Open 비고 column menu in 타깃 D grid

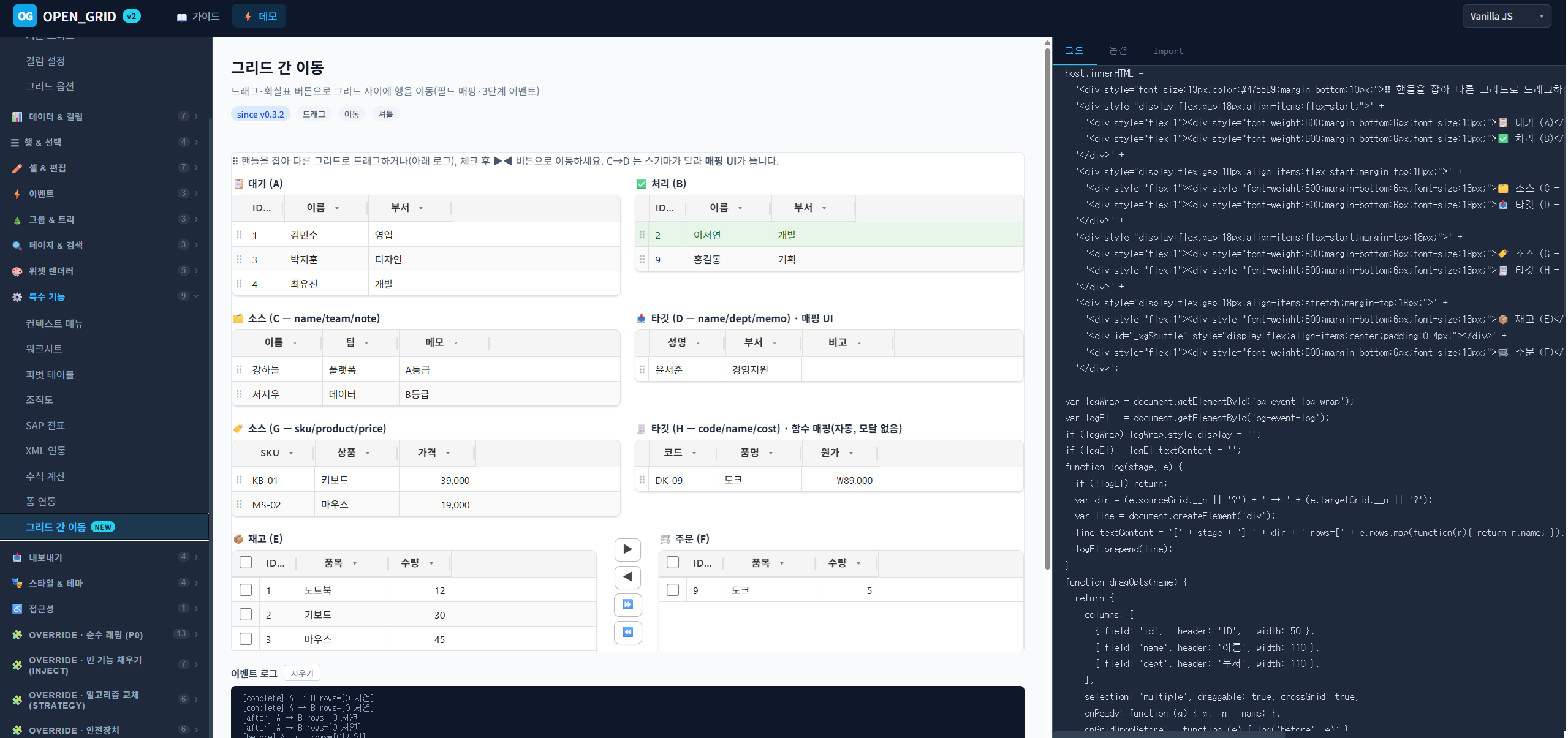pyautogui.click(x=859, y=343)
